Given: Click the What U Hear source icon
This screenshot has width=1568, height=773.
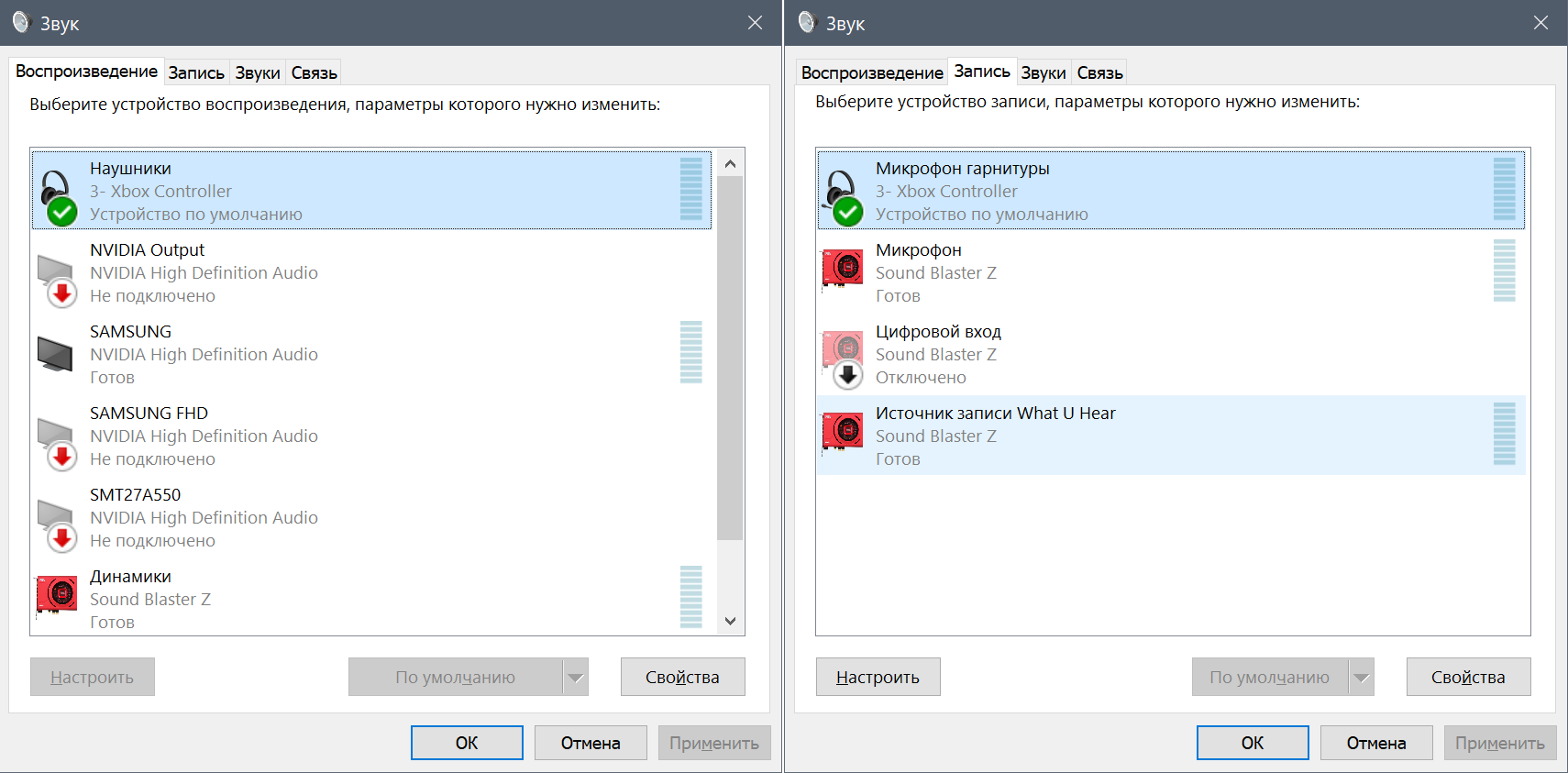Looking at the screenshot, I should point(843,432).
